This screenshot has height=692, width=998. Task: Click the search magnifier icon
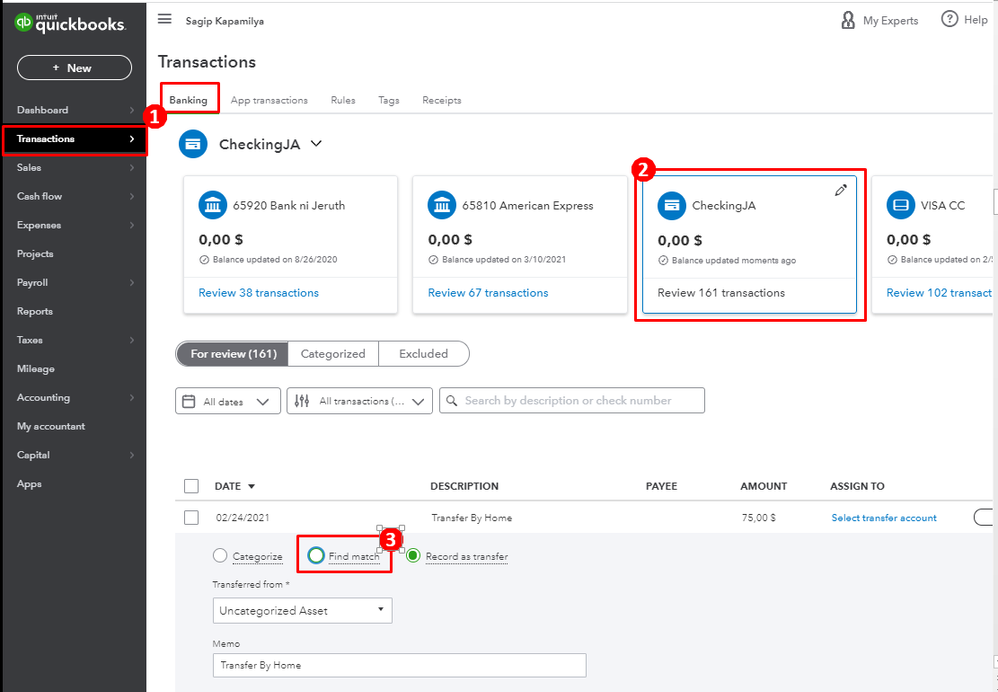452,400
